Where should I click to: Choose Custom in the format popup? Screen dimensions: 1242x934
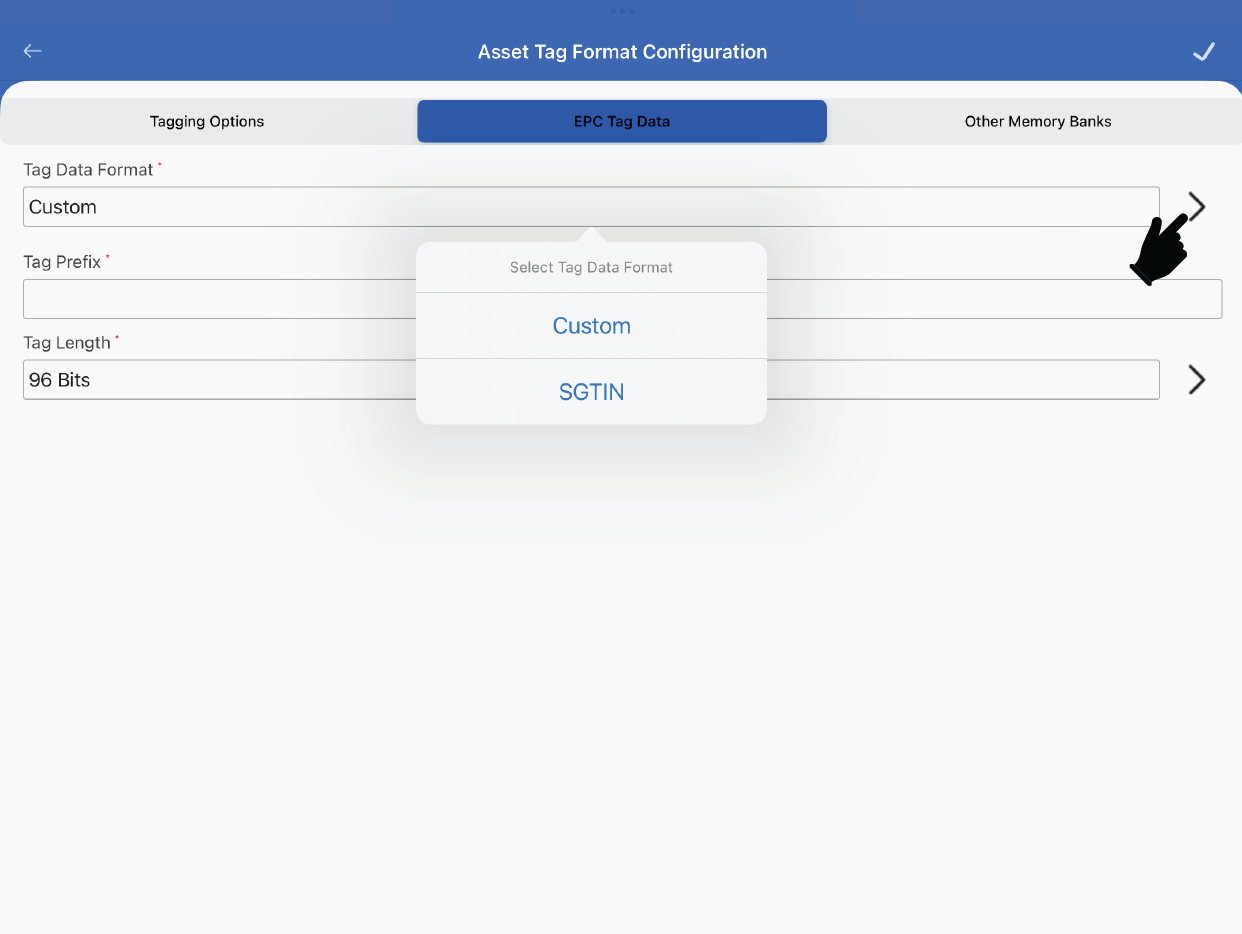tap(591, 326)
